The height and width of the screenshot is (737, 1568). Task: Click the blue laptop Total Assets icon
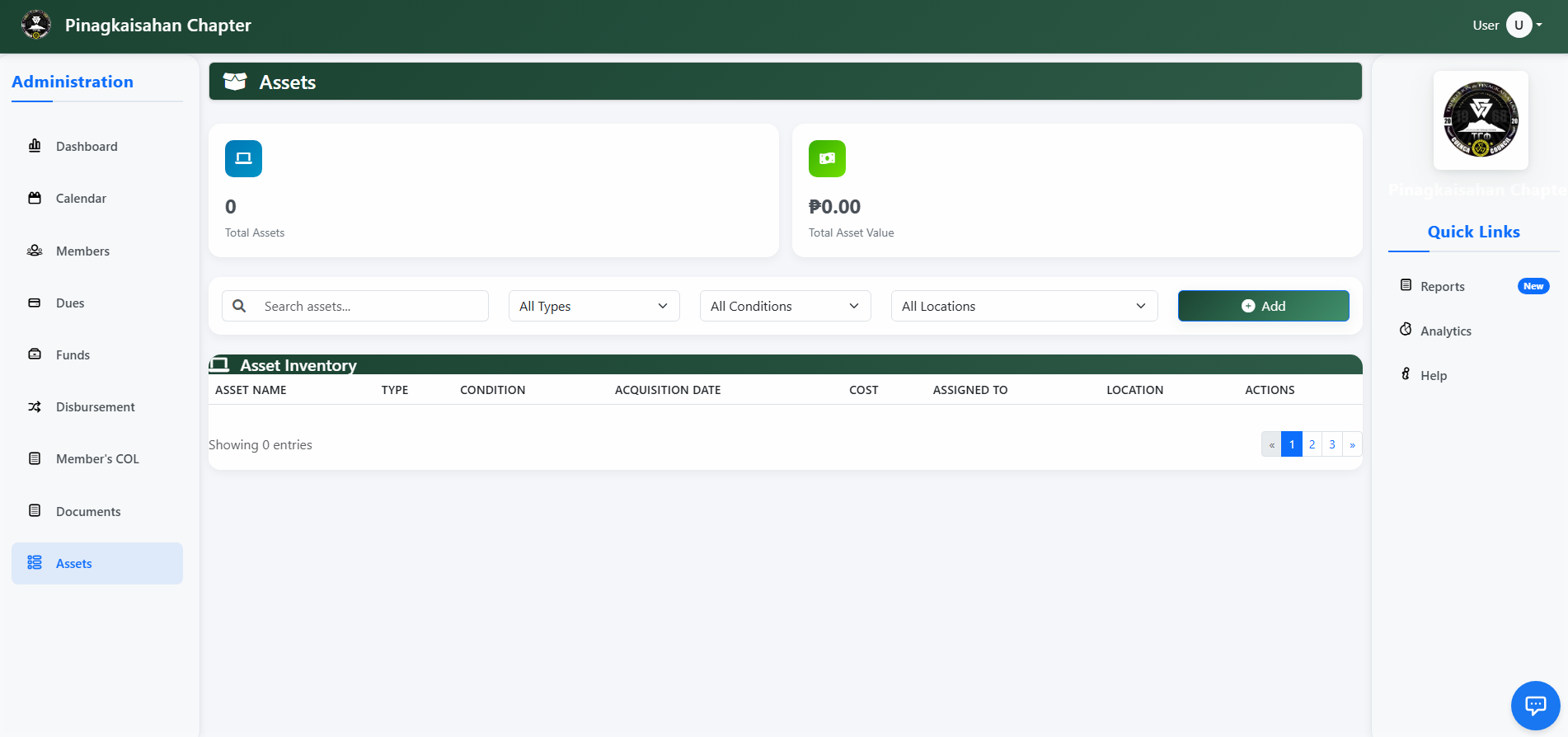[243, 158]
